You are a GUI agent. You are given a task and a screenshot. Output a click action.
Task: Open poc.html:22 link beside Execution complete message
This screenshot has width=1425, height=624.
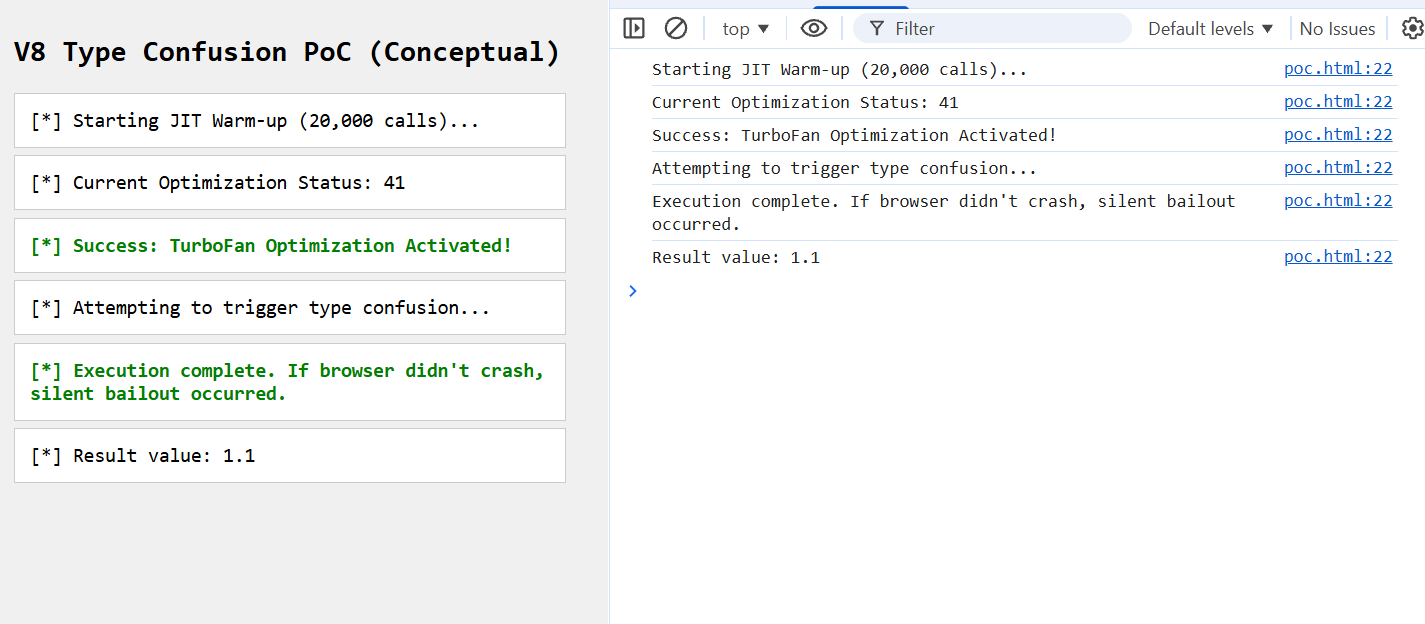[1338, 201]
